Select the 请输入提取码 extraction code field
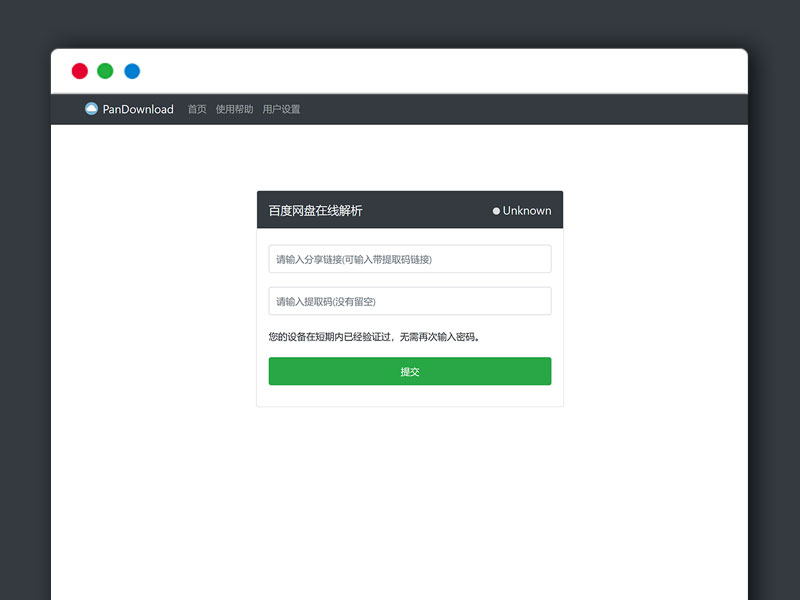The width and height of the screenshot is (800, 600). tap(410, 300)
